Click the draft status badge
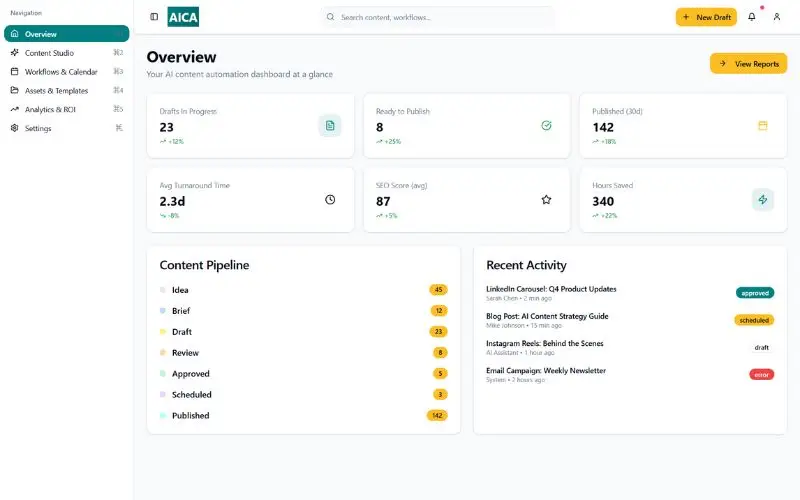800x500 pixels. click(x=762, y=347)
